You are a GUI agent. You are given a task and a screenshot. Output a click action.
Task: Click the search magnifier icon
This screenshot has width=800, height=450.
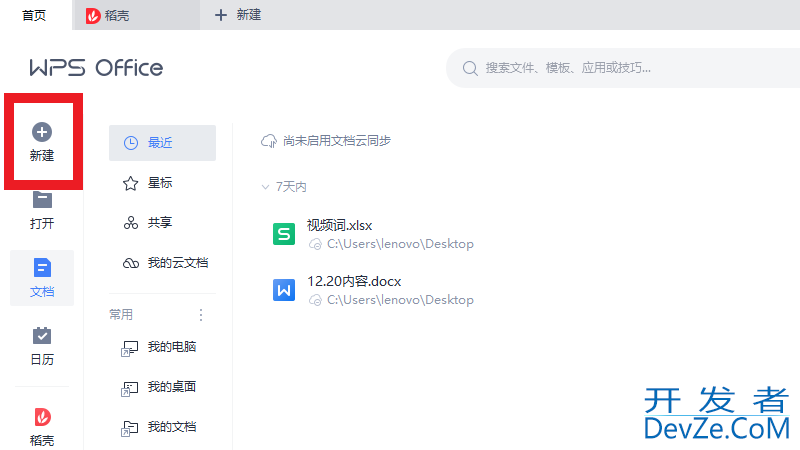(470, 68)
